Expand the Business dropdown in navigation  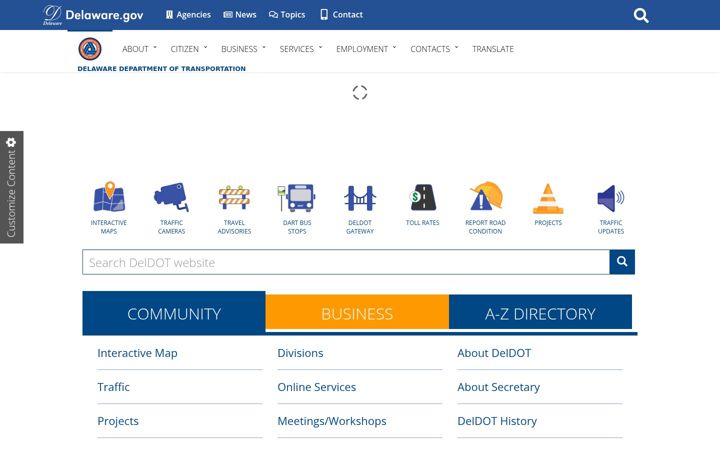coord(243,49)
